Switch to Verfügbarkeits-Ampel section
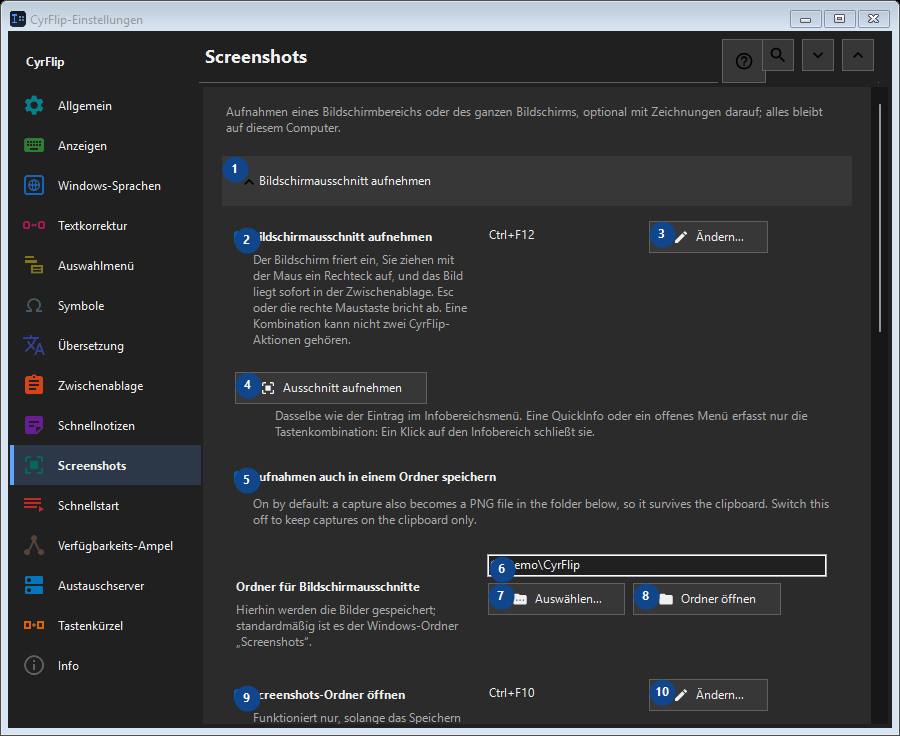This screenshot has height=736, width=900. click(106, 546)
